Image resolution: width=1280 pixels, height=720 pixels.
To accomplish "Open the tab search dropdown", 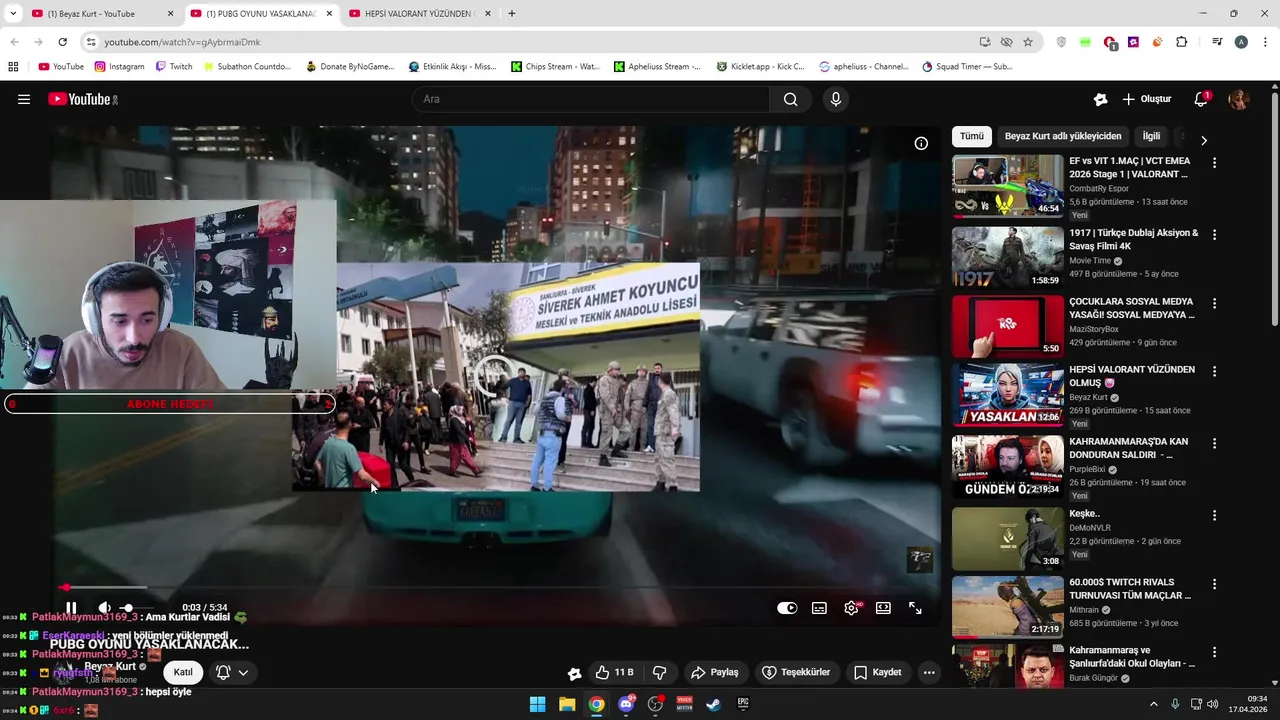I will point(13,14).
